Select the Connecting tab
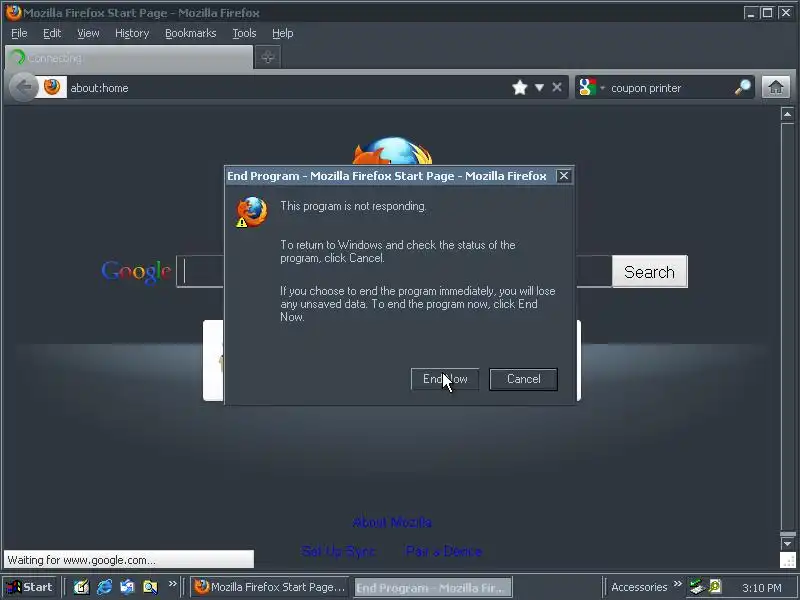 [x=129, y=58]
